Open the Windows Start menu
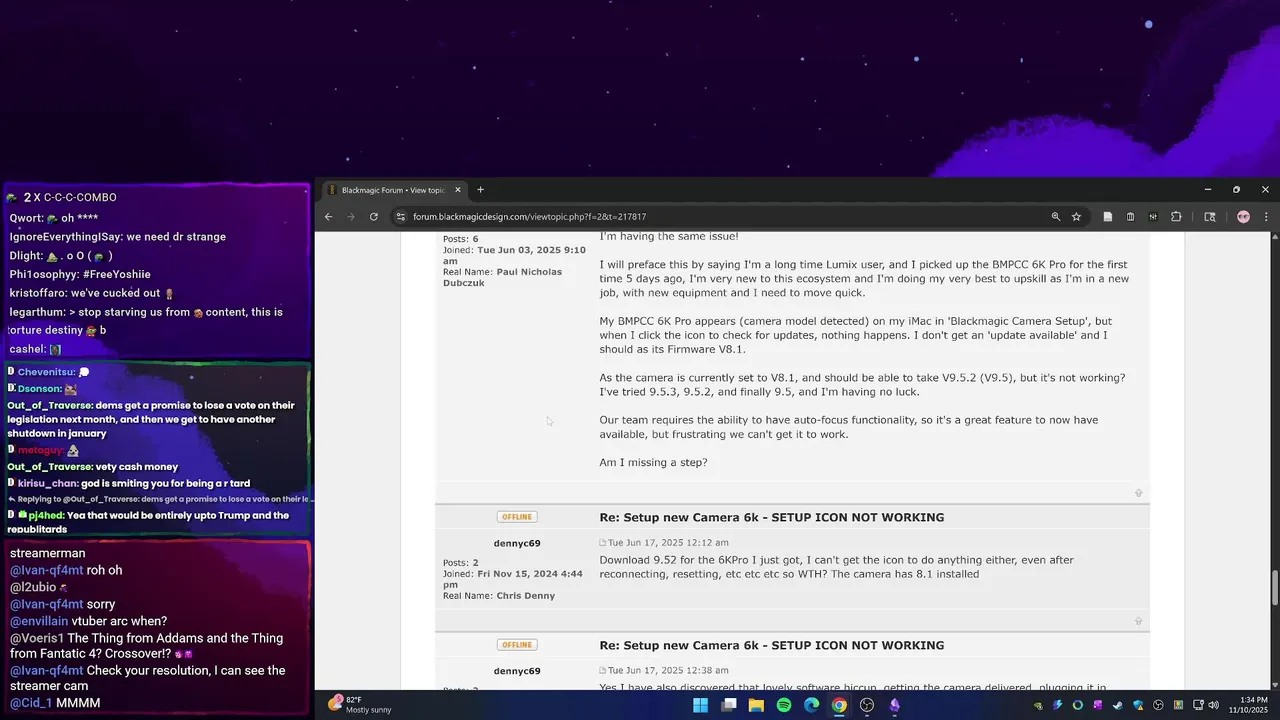 (x=701, y=705)
